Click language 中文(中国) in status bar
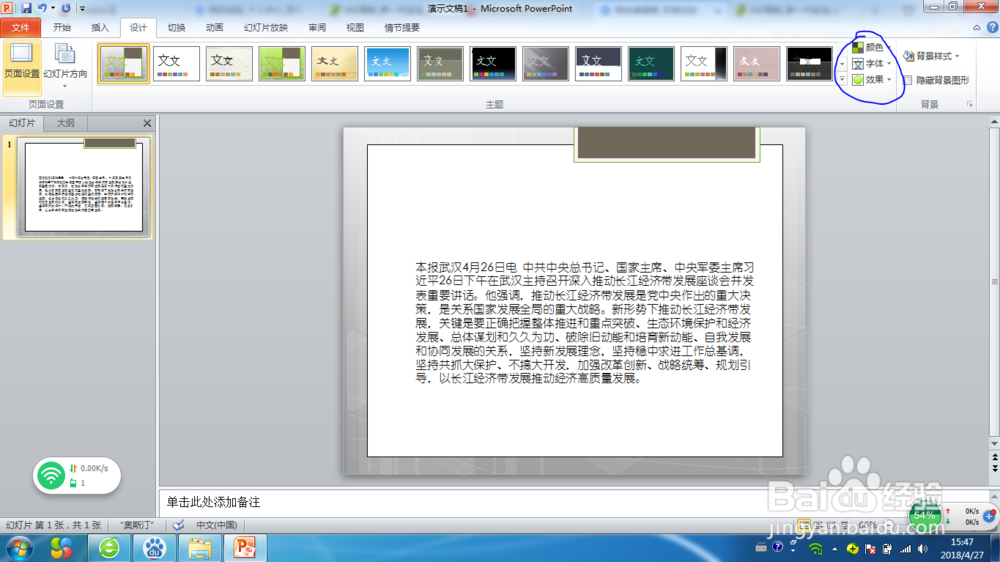Screen dimensions: 1000x562 [216, 525]
